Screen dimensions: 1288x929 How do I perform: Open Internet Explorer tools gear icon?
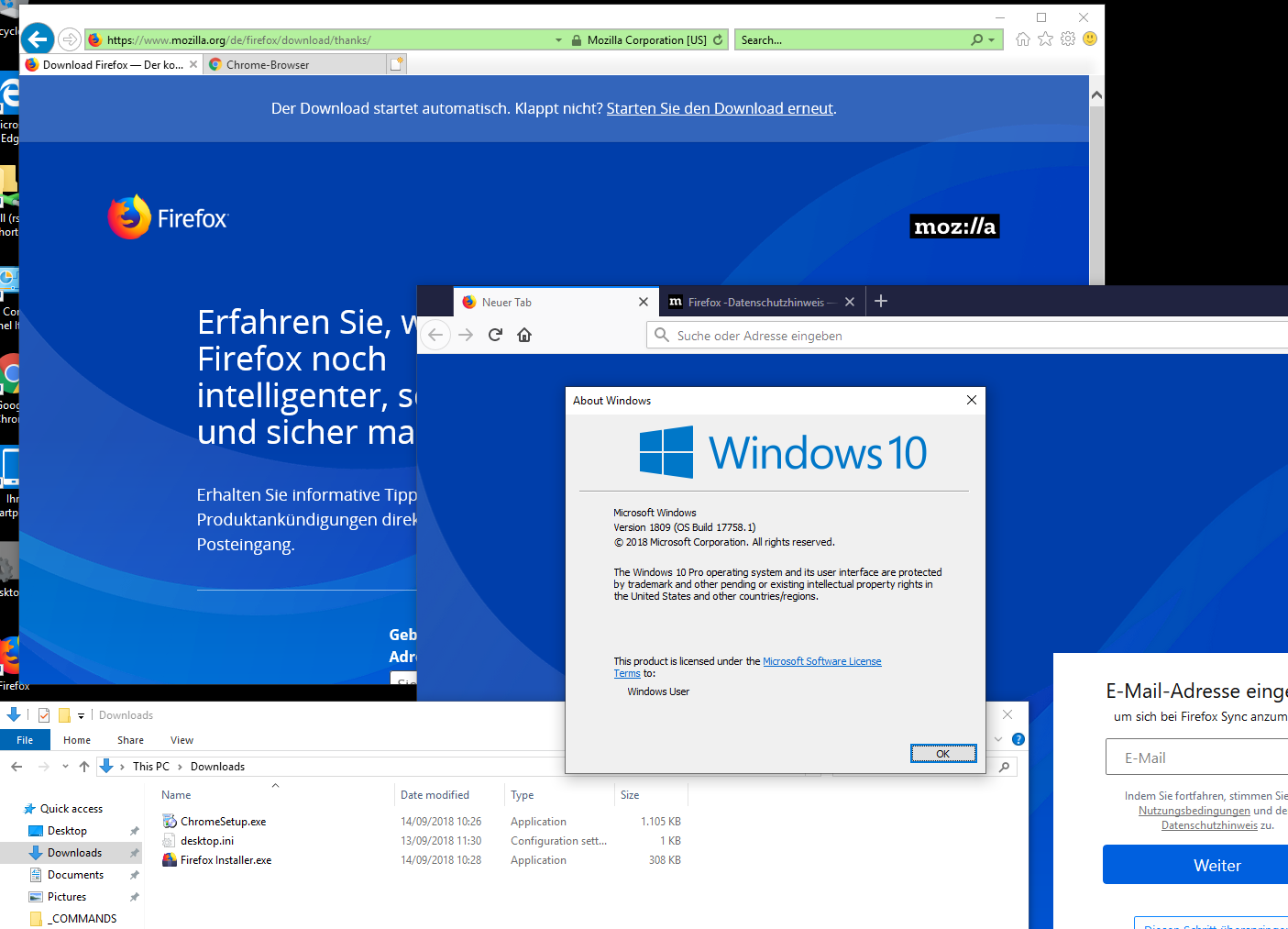pos(1068,39)
